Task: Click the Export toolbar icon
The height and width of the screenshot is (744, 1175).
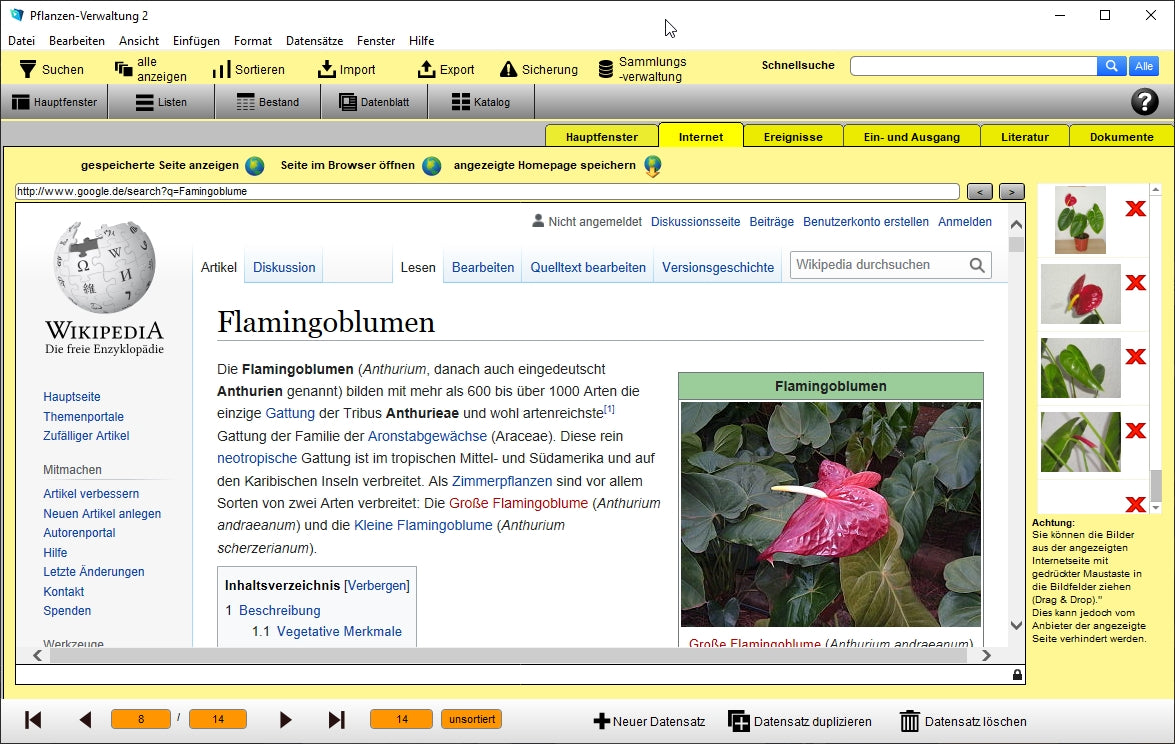Action: pyautogui.click(x=427, y=69)
